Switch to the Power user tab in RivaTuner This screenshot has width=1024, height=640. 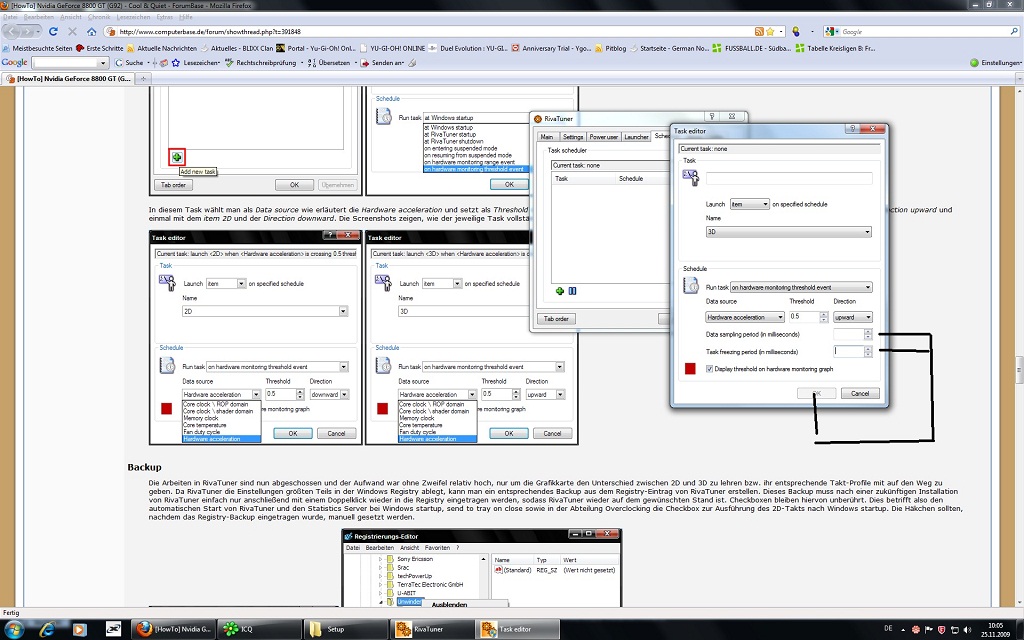(x=603, y=136)
